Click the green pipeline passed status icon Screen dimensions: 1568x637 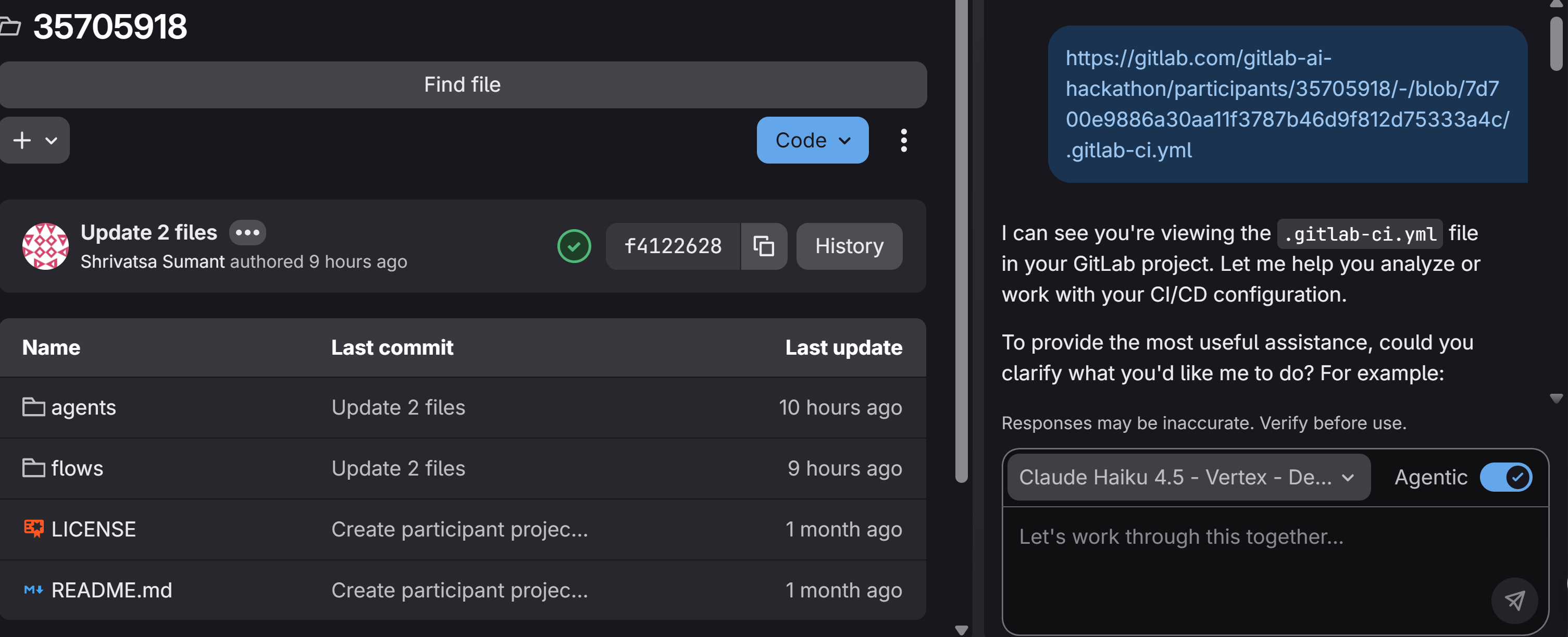[574, 246]
